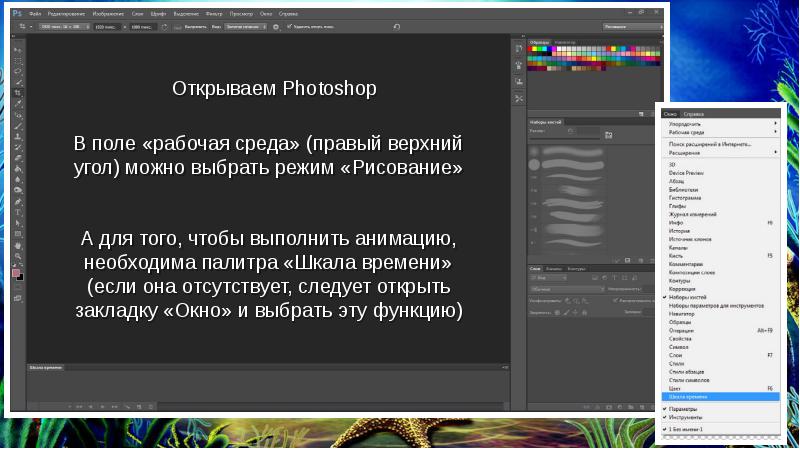Toggle filter for type layers (T)
The image size is (800, 449).
[x=614, y=278]
